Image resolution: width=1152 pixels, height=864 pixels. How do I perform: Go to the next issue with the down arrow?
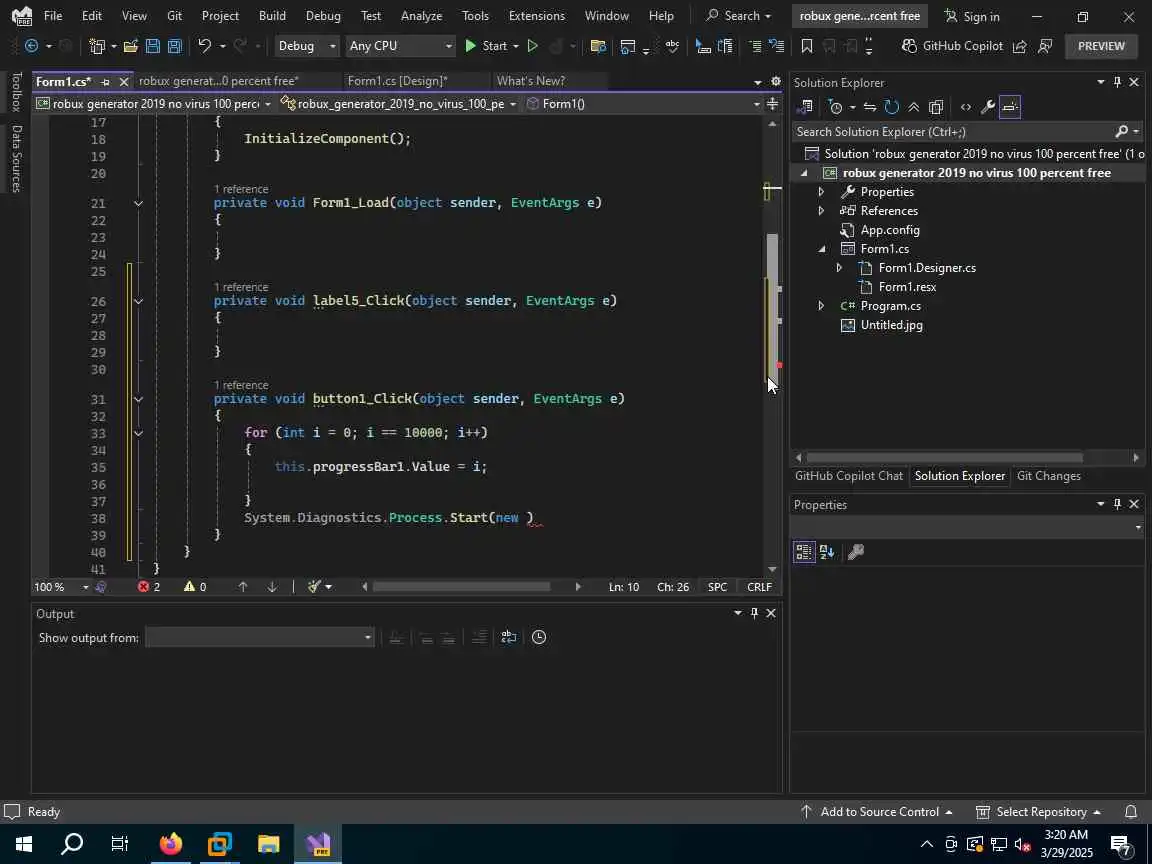[272, 586]
